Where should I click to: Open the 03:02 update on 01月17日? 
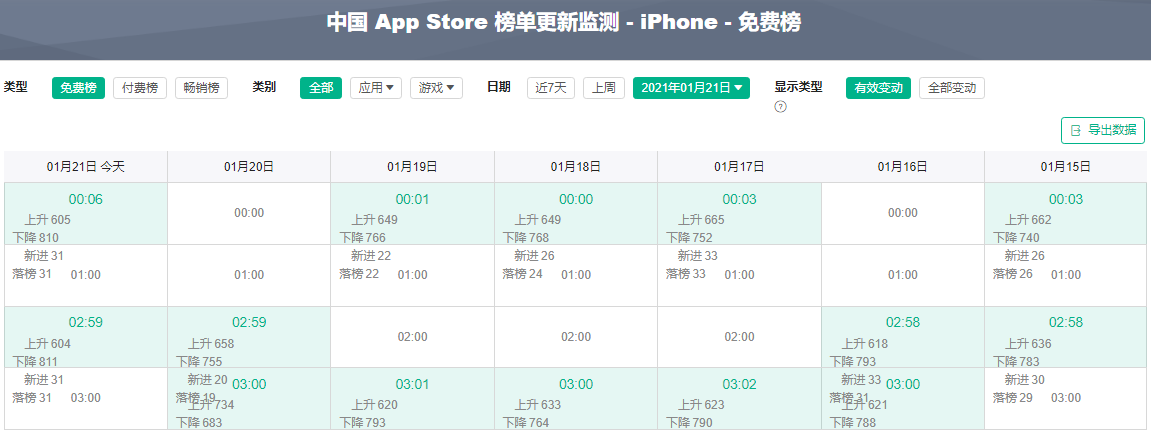click(739, 384)
